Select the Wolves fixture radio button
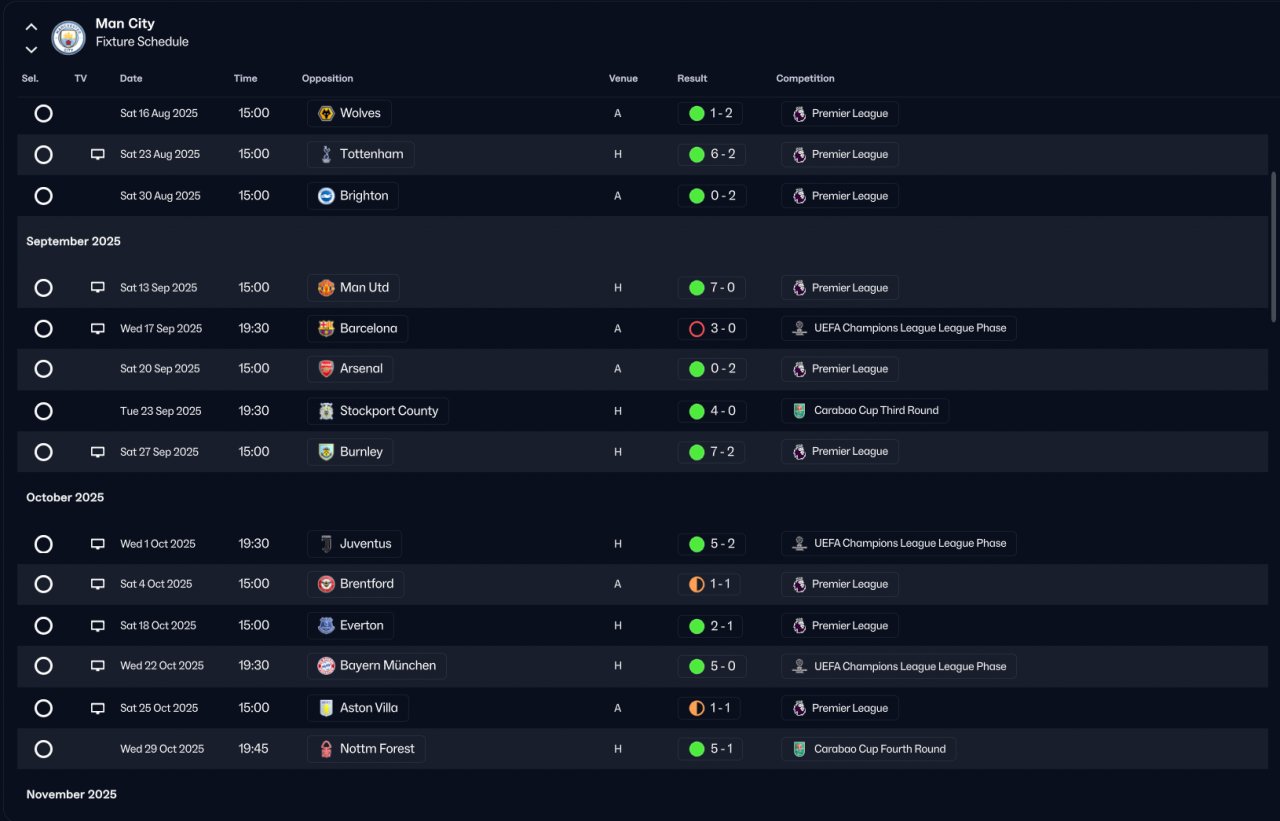 pos(44,114)
